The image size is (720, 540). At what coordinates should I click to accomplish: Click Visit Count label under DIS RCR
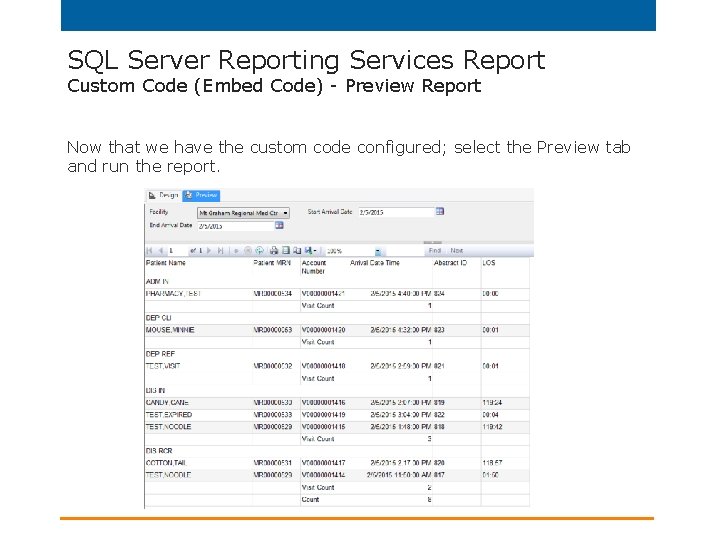coord(318,488)
